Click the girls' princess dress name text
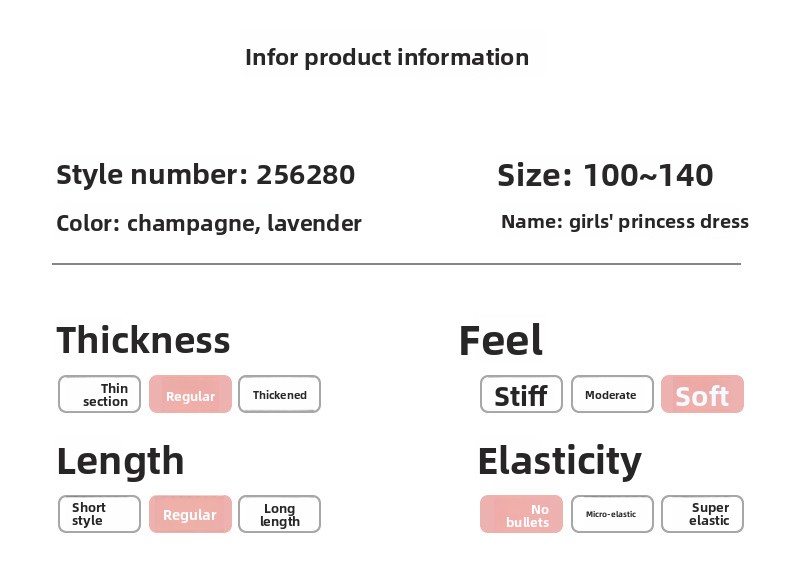The image size is (790, 570). click(x=624, y=222)
